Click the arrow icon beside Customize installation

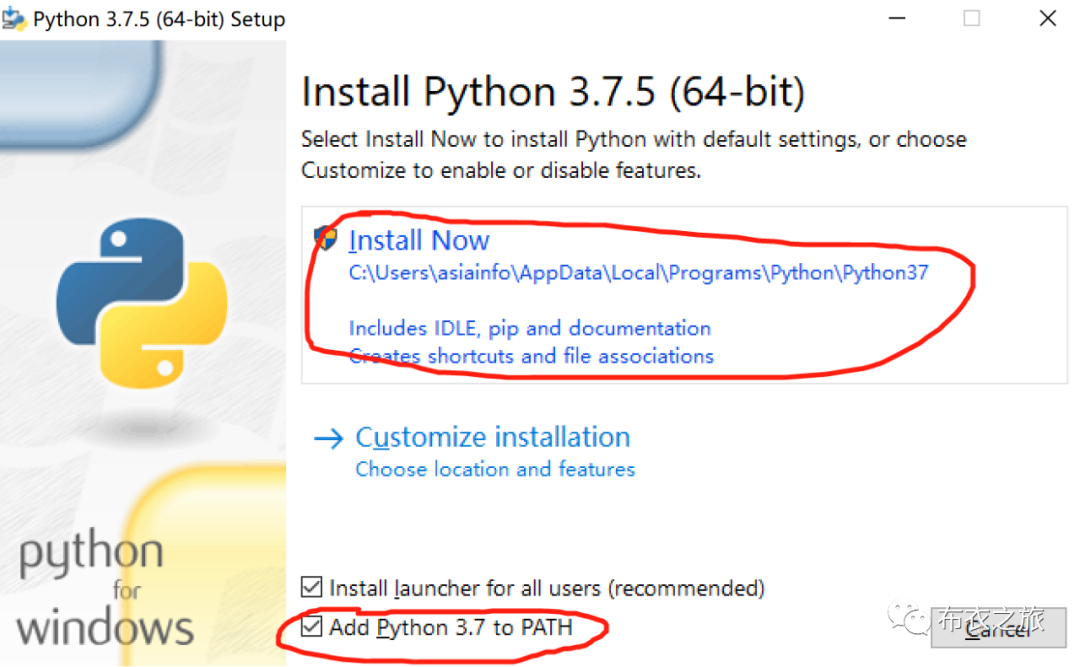coord(328,438)
